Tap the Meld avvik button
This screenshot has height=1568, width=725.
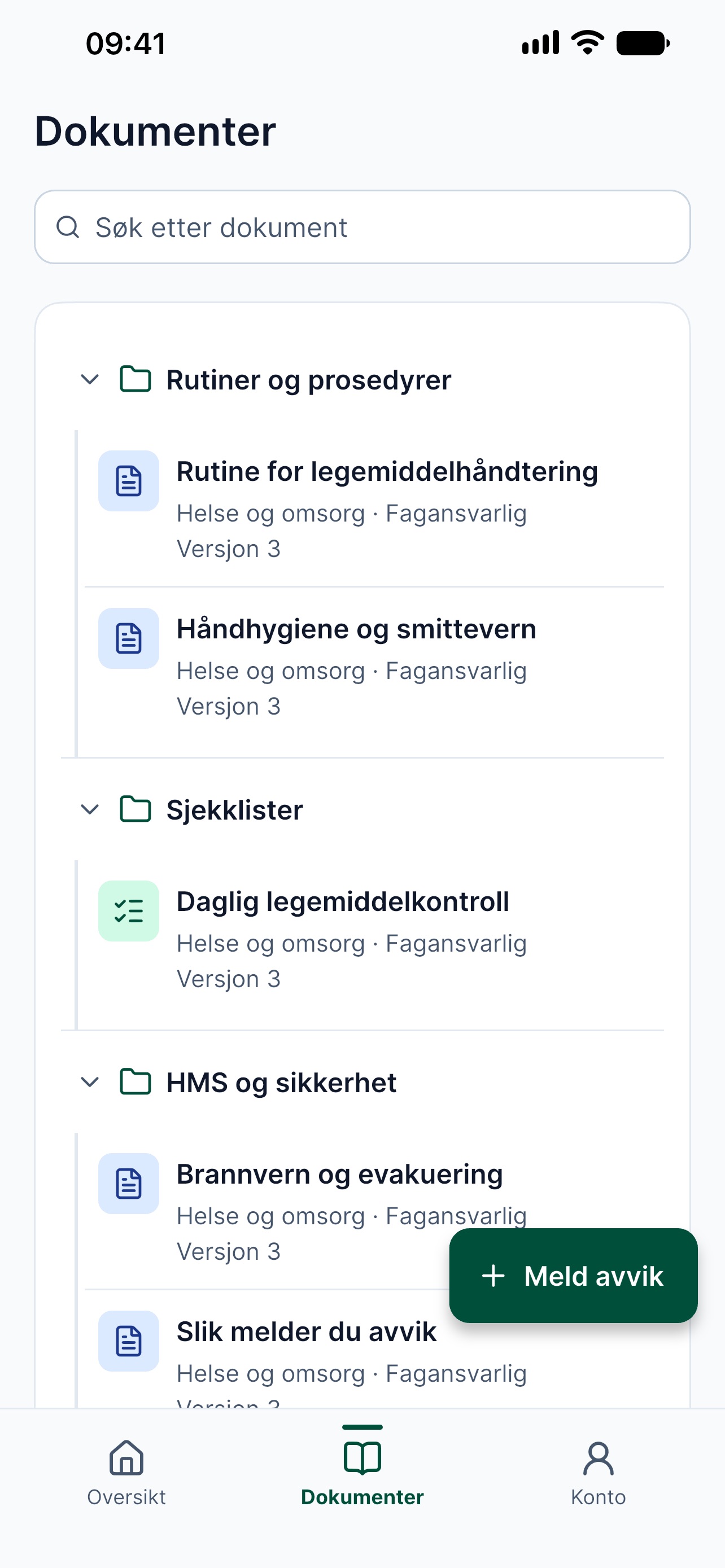point(574,1276)
